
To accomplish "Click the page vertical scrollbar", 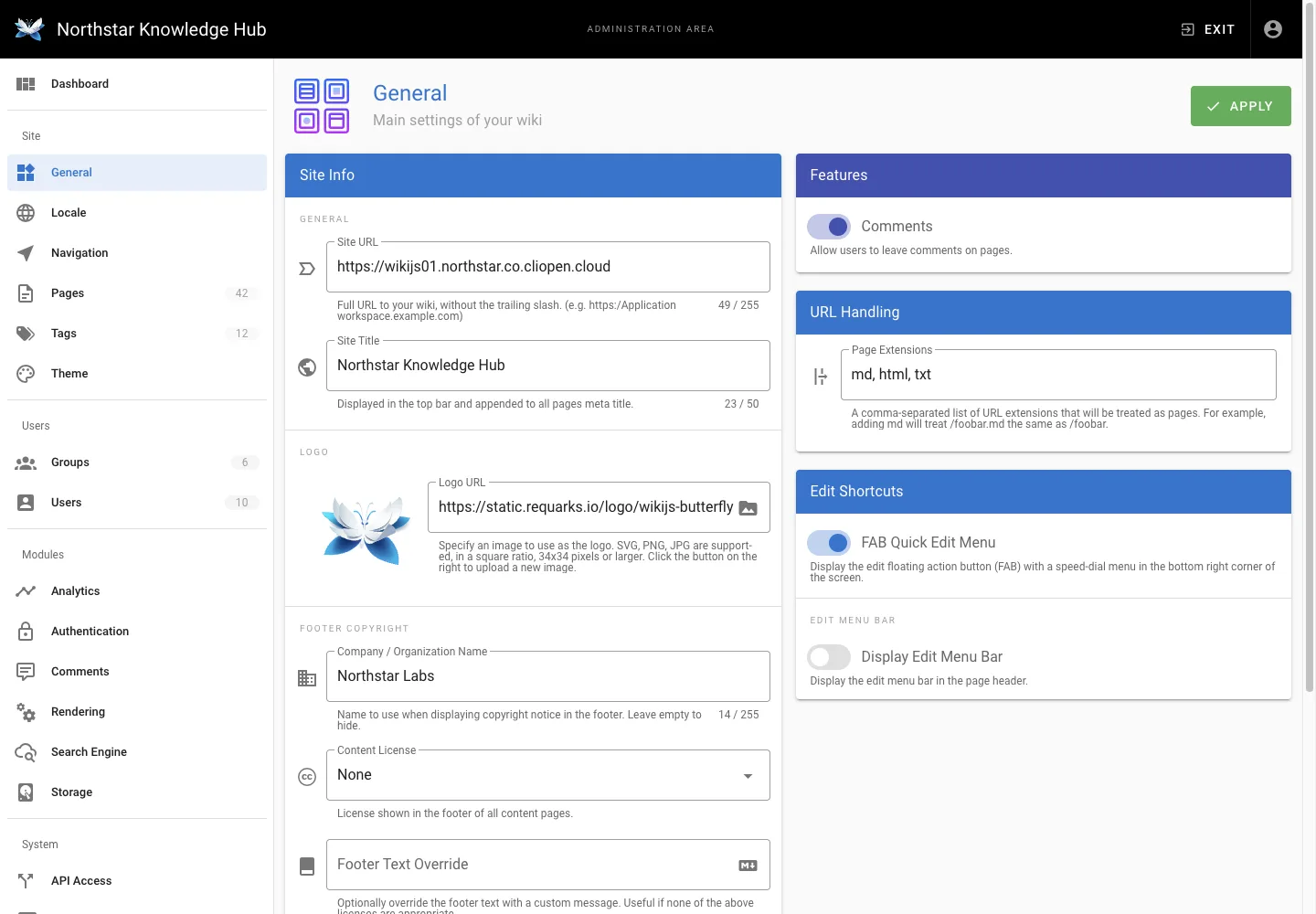I will point(1310,347).
